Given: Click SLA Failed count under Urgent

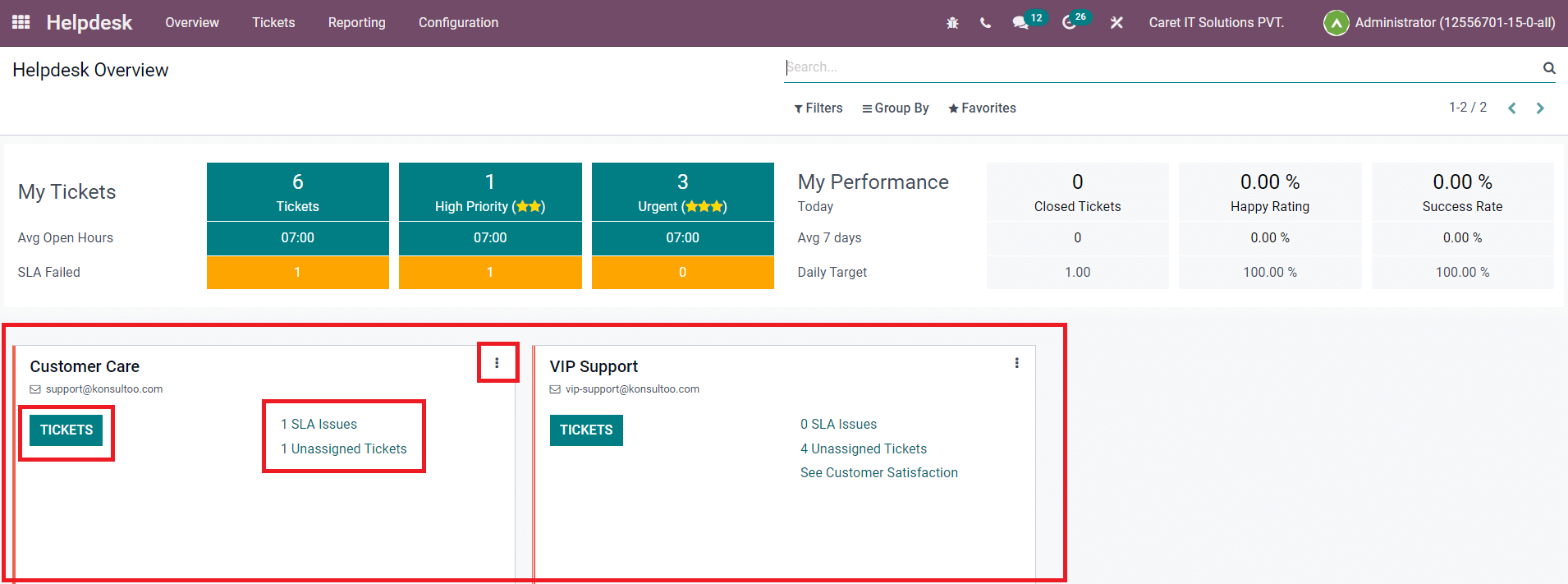Looking at the screenshot, I should click(x=683, y=273).
